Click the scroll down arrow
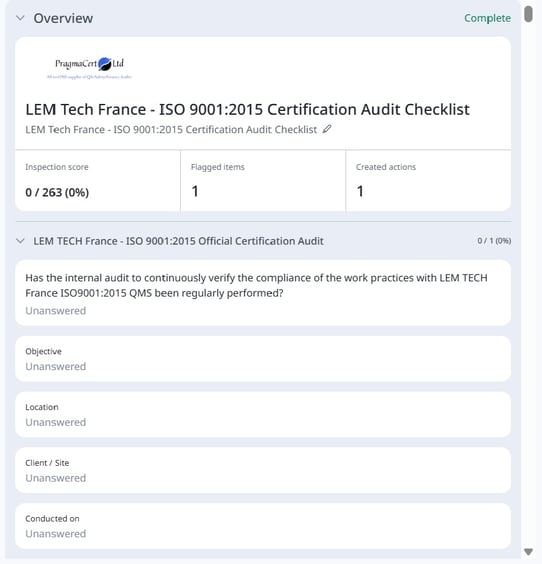The image size is (542, 564). click(528, 551)
